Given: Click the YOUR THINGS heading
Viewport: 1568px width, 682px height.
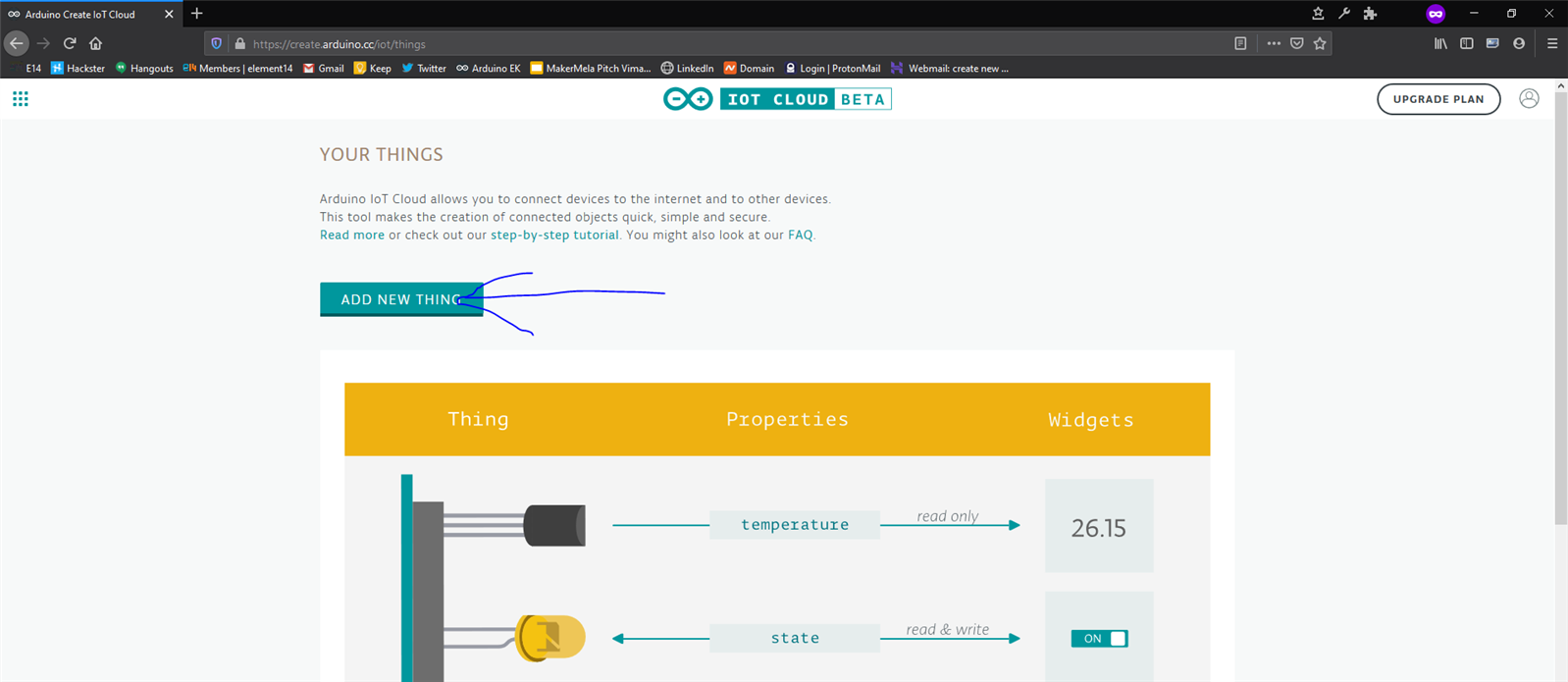Looking at the screenshot, I should (x=382, y=154).
